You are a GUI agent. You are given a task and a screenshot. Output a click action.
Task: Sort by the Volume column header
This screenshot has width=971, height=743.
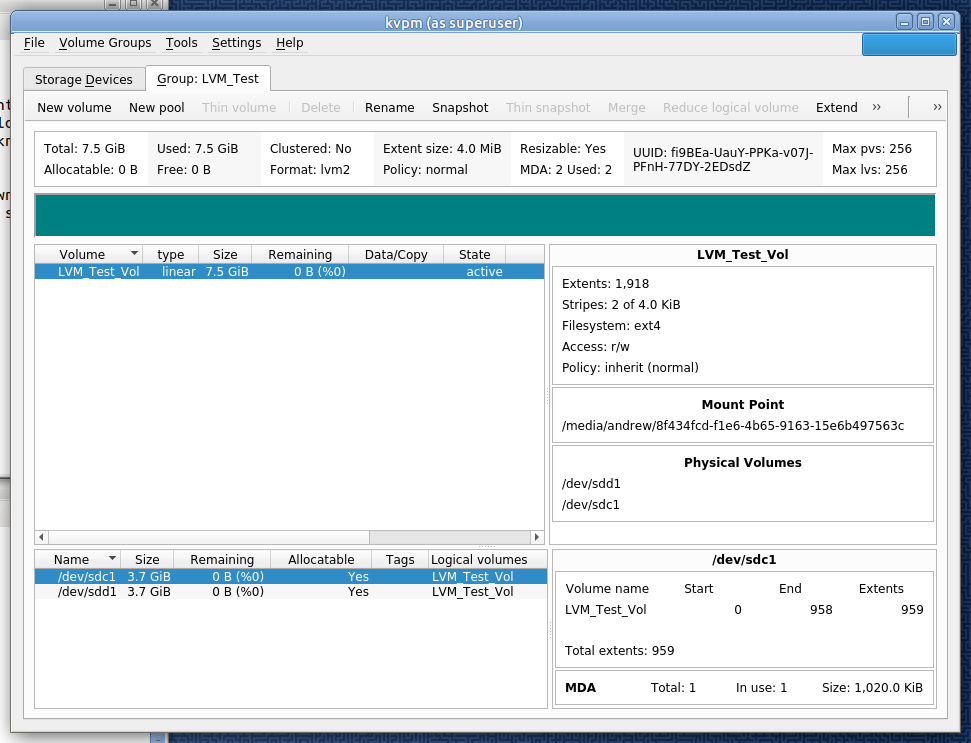click(x=89, y=254)
